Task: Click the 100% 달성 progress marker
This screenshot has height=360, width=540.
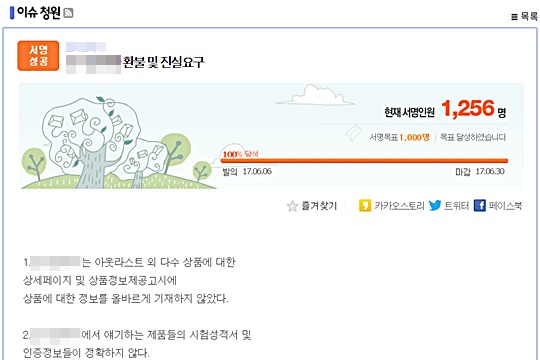Action: click(x=240, y=154)
